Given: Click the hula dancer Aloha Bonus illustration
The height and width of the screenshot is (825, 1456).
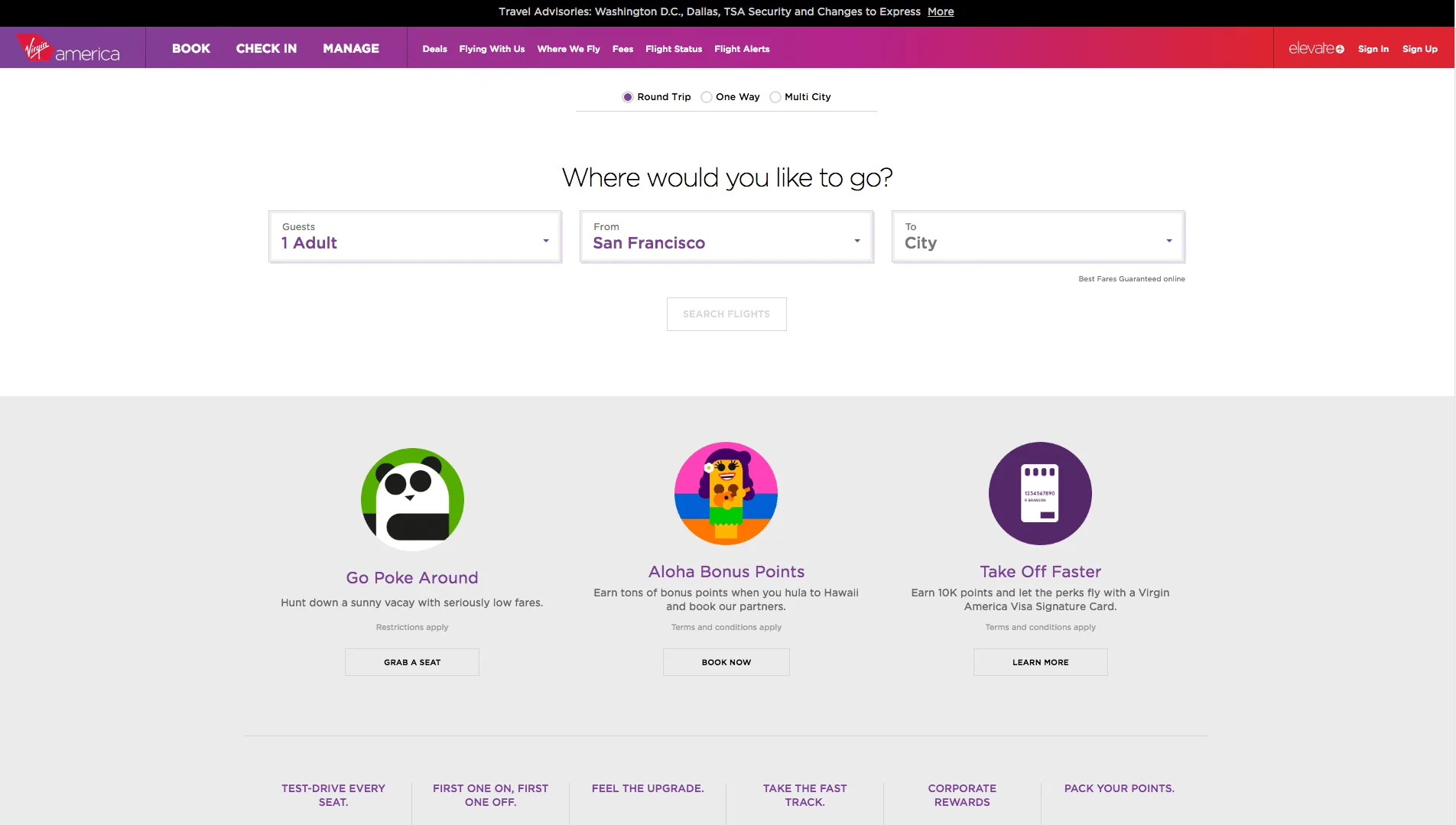Looking at the screenshot, I should [726, 493].
